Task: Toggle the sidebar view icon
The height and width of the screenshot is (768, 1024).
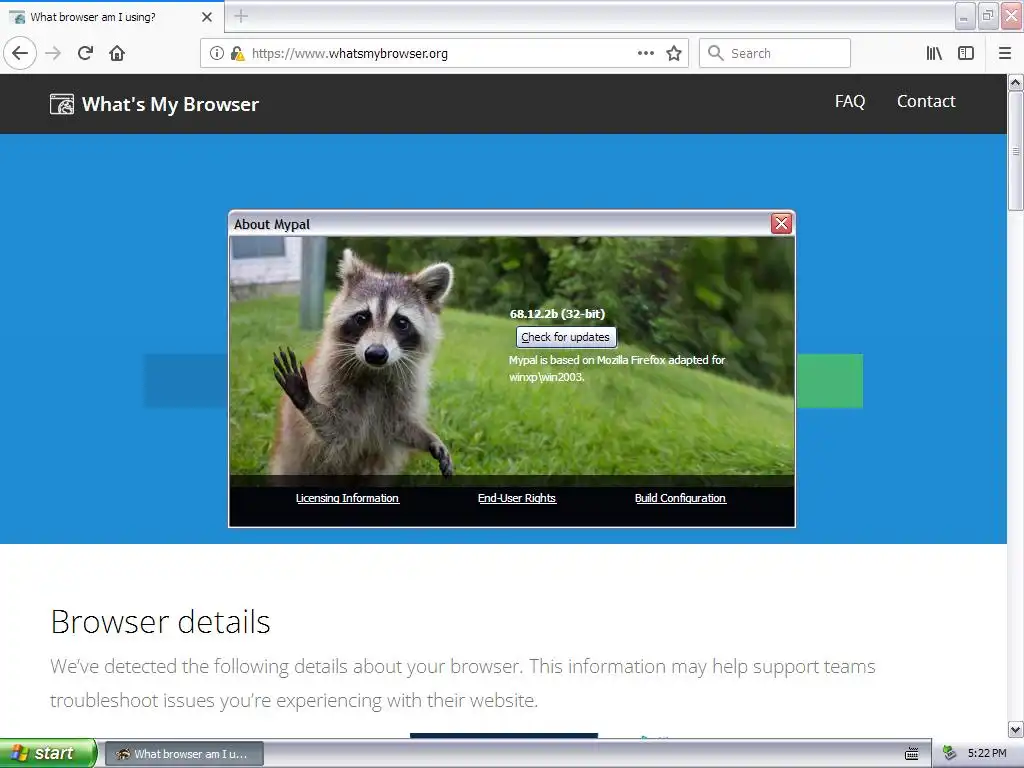Action: (x=966, y=53)
